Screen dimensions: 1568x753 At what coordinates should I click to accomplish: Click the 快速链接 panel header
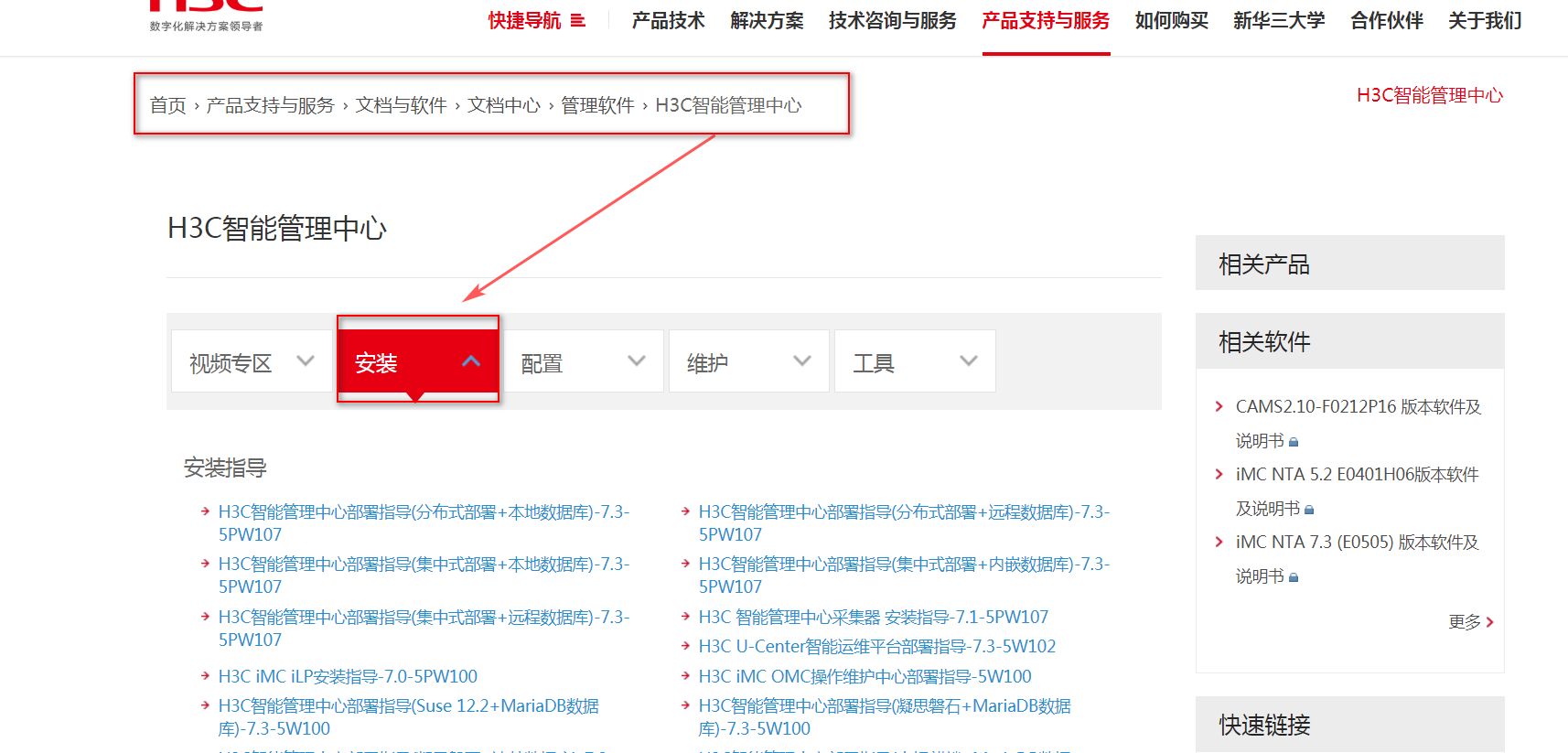coord(1350,725)
